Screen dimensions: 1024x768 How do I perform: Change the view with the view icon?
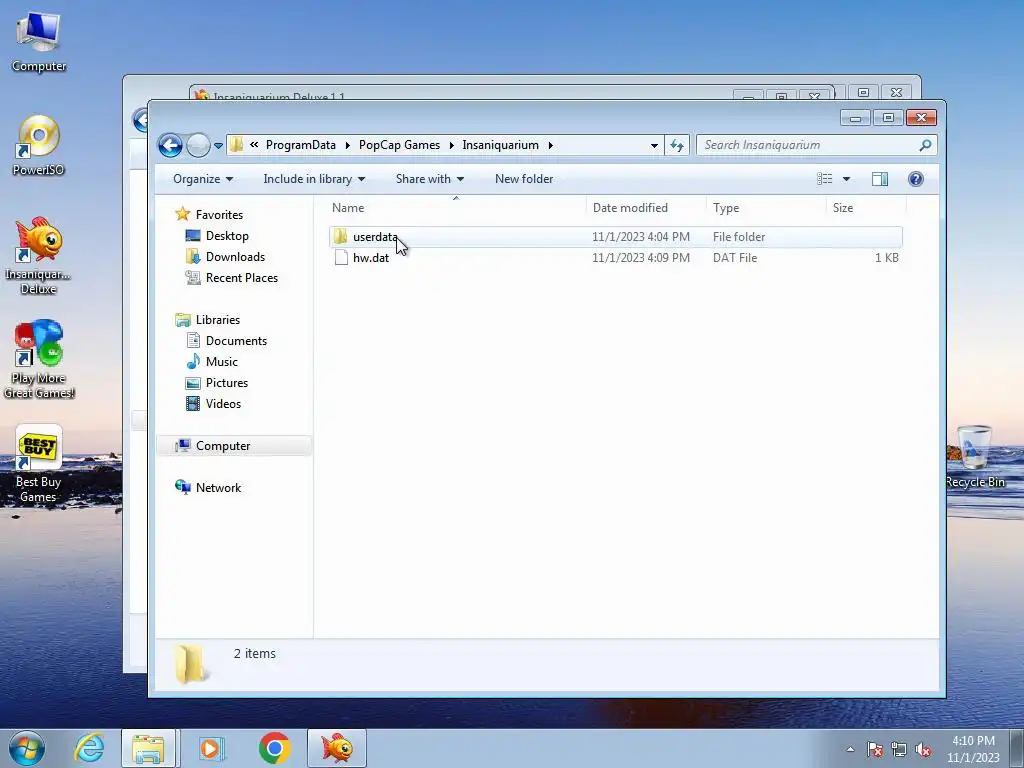click(825, 179)
